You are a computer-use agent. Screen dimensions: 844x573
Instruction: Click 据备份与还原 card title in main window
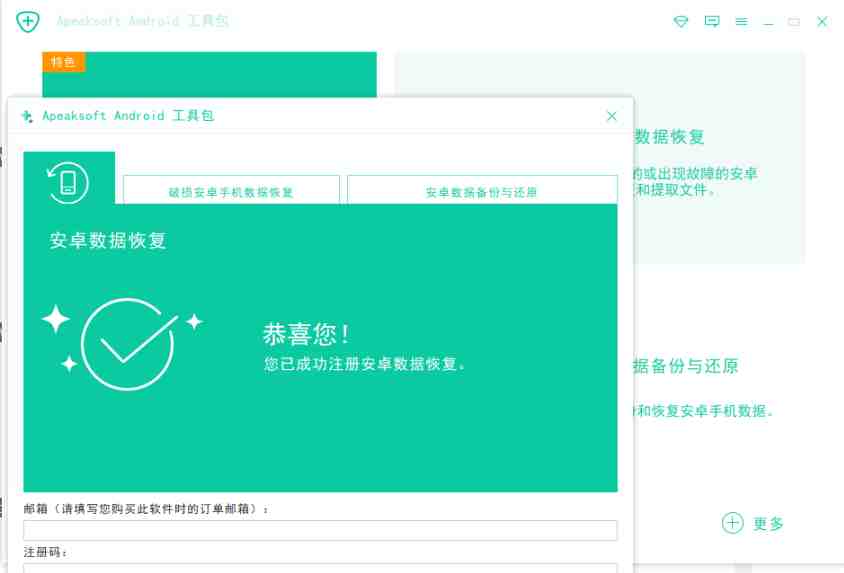tap(685, 366)
